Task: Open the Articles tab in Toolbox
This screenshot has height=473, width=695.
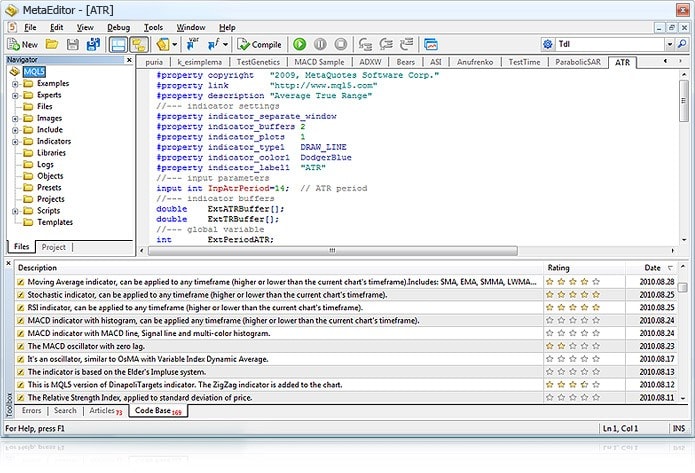Action: pos(105,411)
